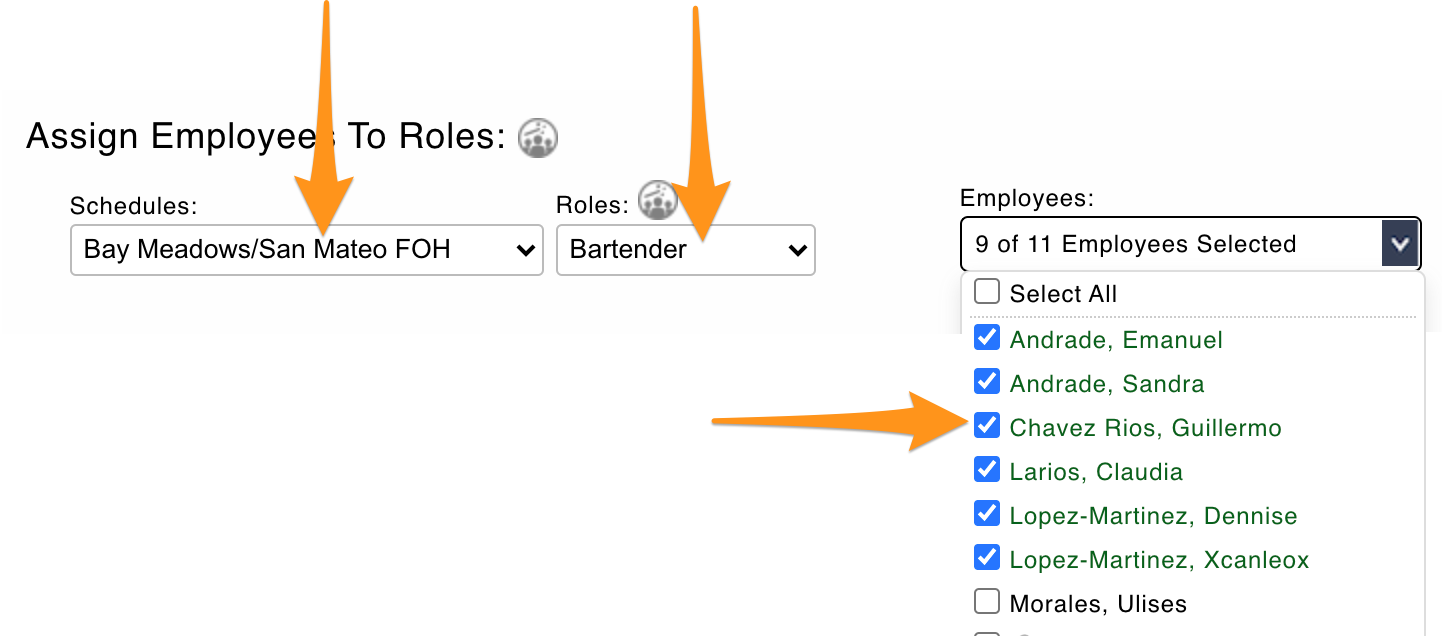Click the 'Lopez-Martinez, Xcanleox' name text
The height and width of the screenshot is (636, 1442).
[1159, 560]
